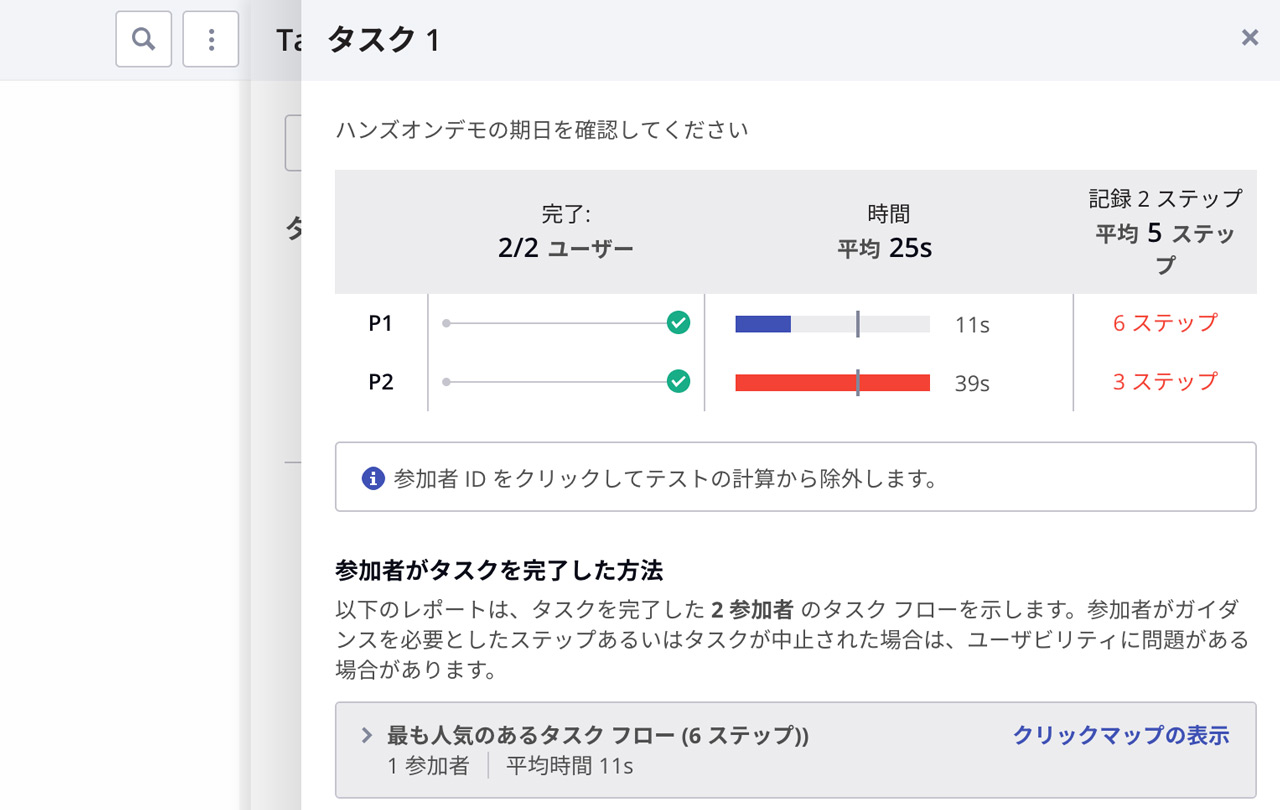Click the 完了 2/2 ユーザー column header
Image resolution: width=1280 pixels, height=810 pixels.
566,232
